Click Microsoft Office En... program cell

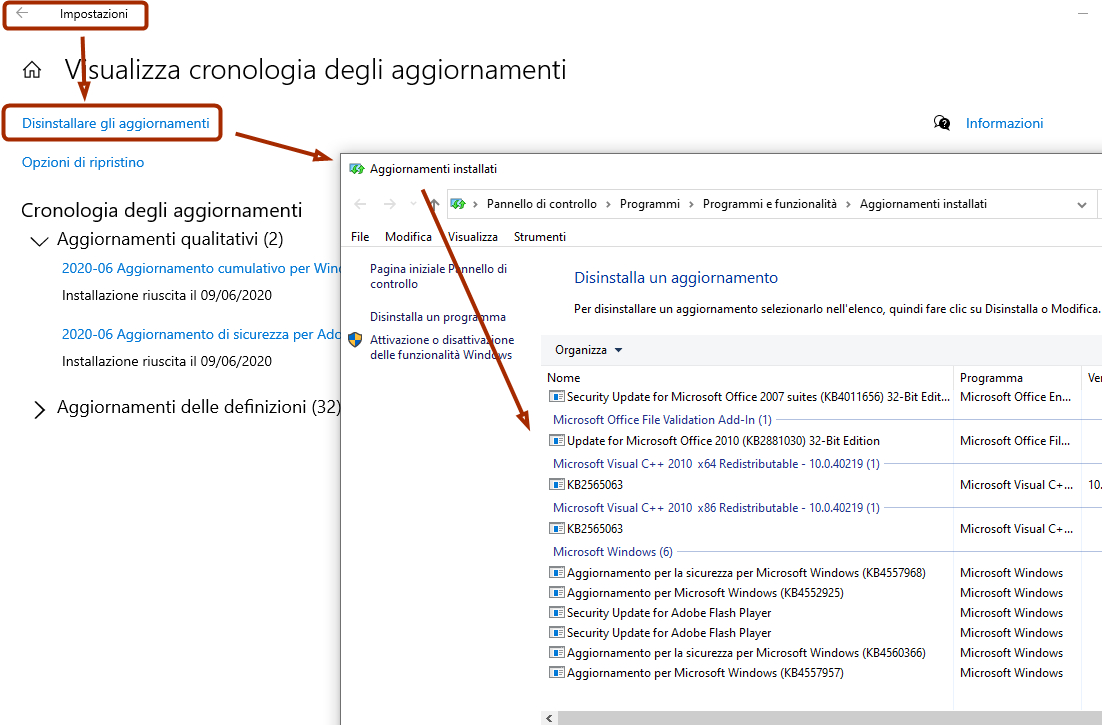(1016, 397)
